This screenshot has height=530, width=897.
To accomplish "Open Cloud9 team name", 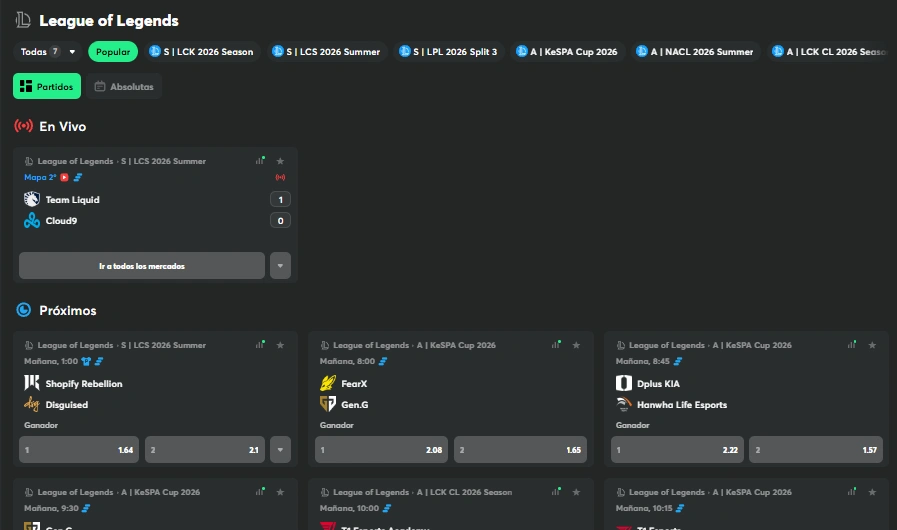I will point(61,221).
